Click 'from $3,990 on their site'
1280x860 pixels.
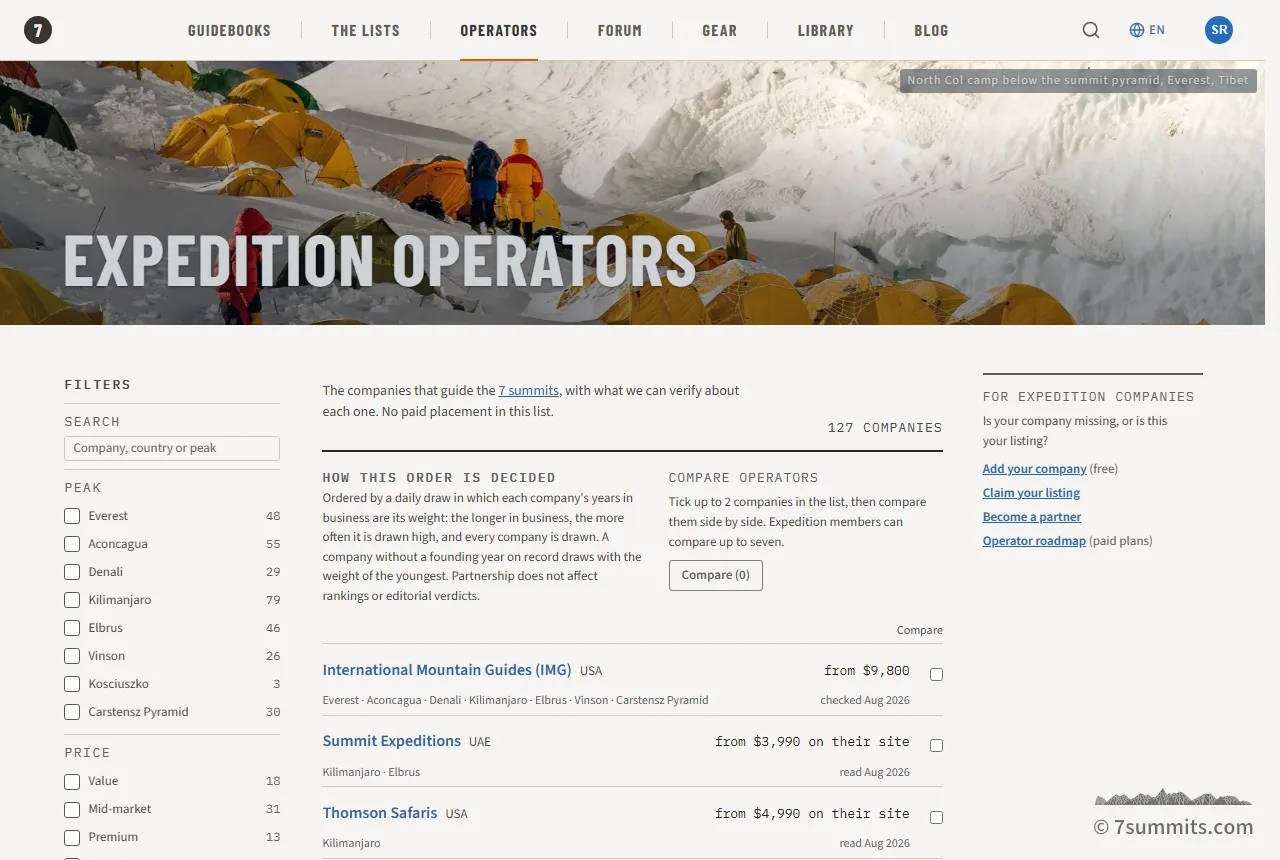coord(812,741)
